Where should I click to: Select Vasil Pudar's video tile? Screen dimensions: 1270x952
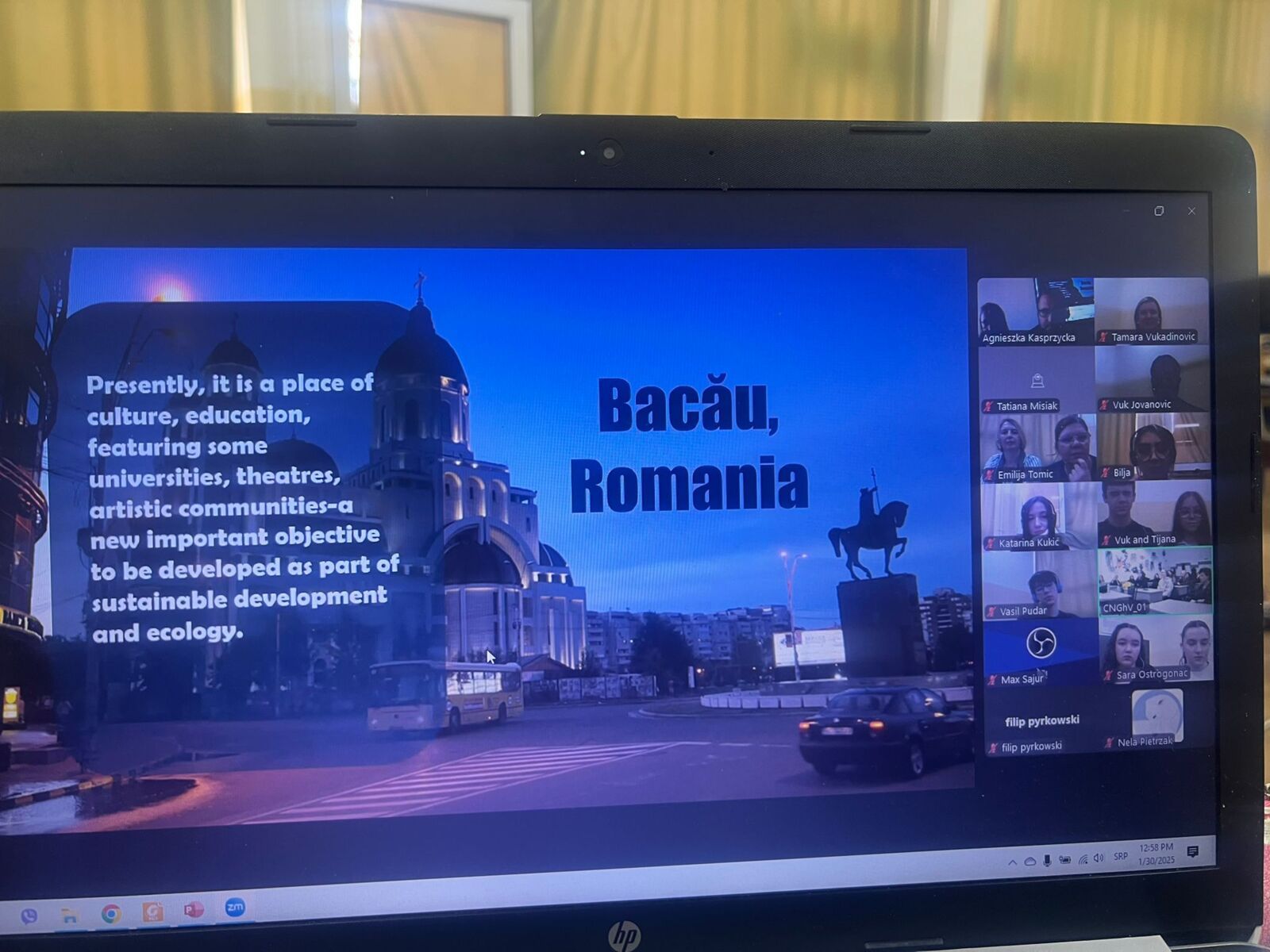point(1041,585)
